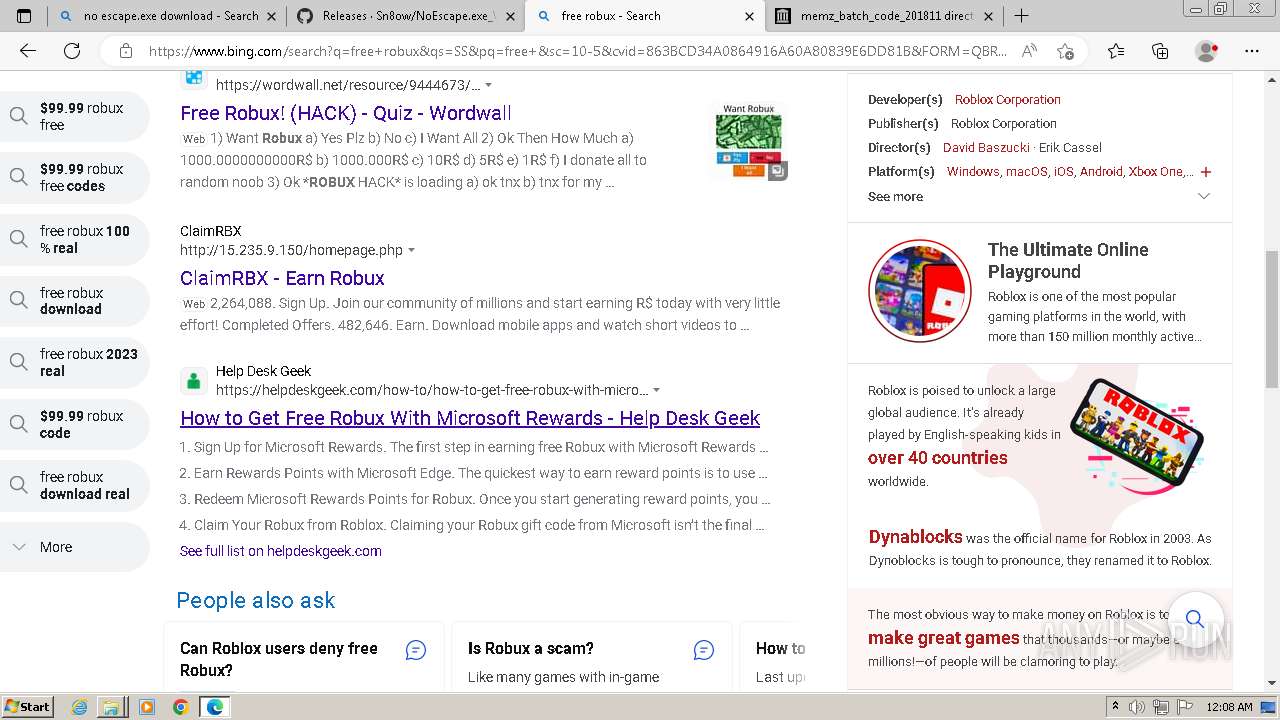
Task: Expand the helpdeskgeek.com URL dropdown arrow
Action: coord(656,391)
